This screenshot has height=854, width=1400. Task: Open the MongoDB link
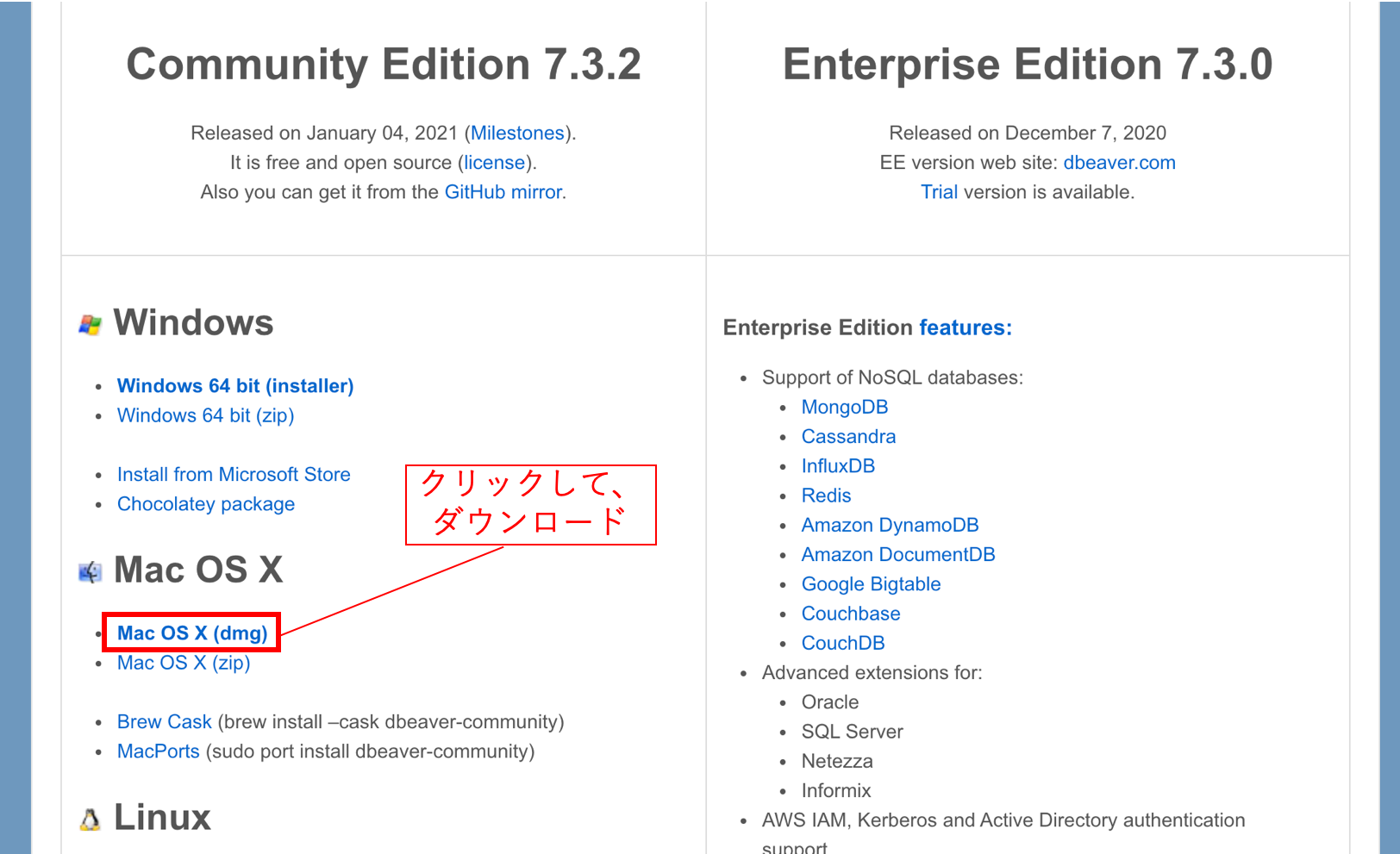[845, 407]
